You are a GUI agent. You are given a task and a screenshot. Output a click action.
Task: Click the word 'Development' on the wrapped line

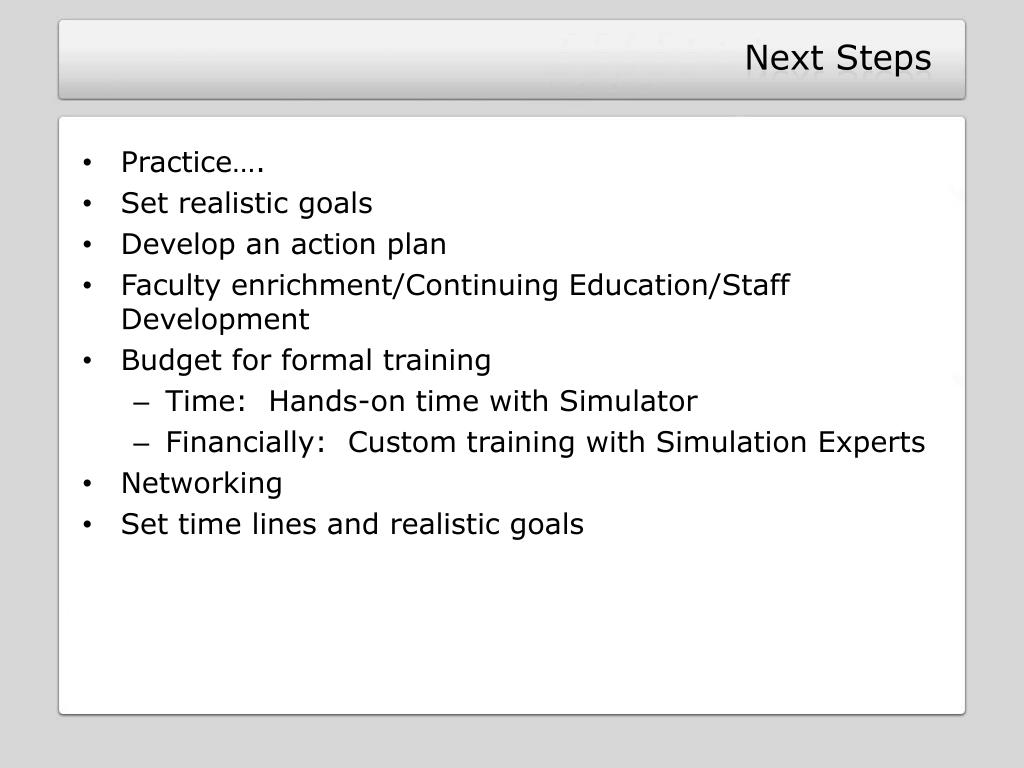click(x=216, y=320)
